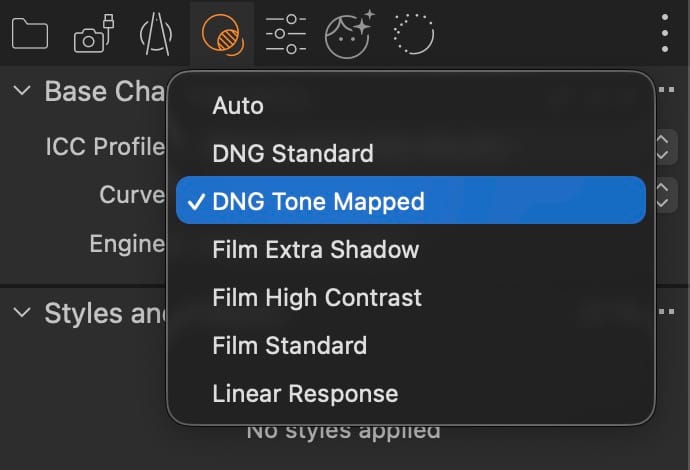This screenshot has width=690, height=470.
Task: Choose Film High Contrast curve
Action: click(317, 297)
